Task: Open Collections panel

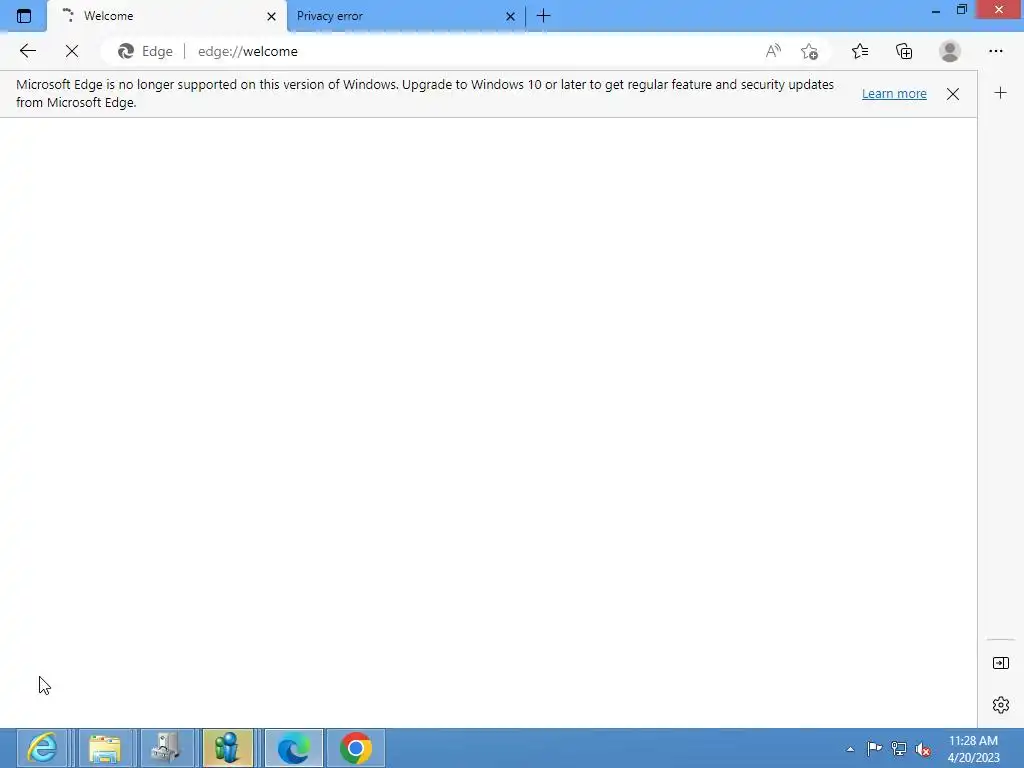Action: [904, 51]
